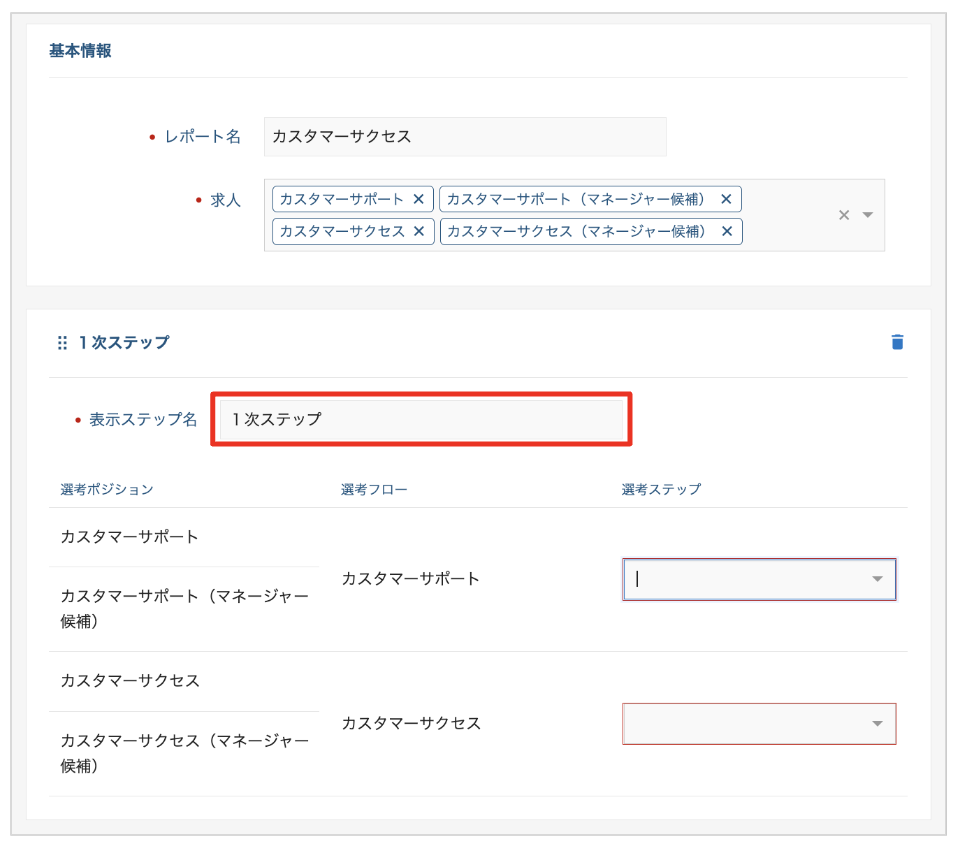Select the レポート名 field label
This screenshot has height=848, width=960.
[x=203, y=137]
